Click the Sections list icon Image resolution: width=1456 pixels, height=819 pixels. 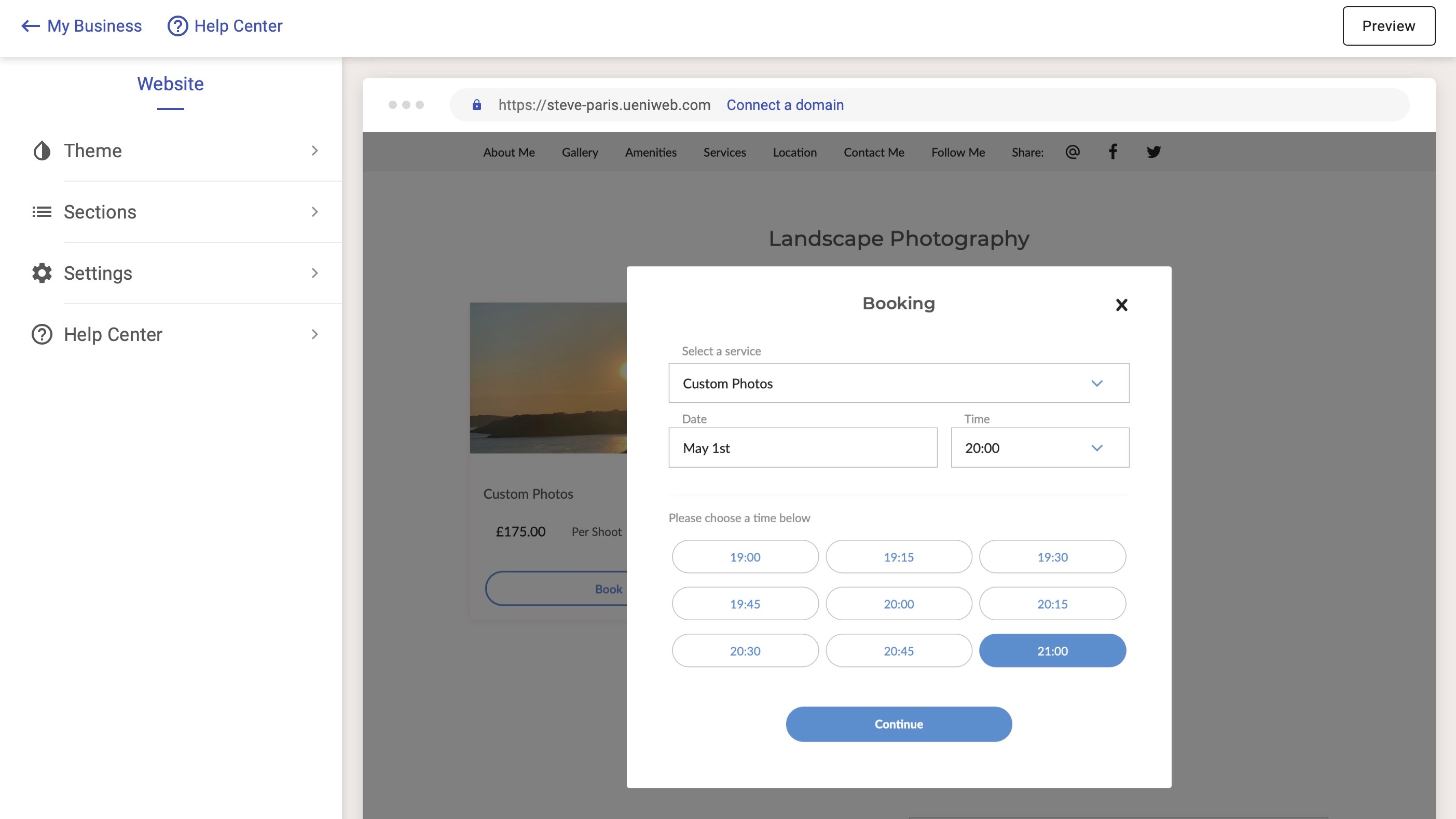pyautogui.click(x=42, y=212)
